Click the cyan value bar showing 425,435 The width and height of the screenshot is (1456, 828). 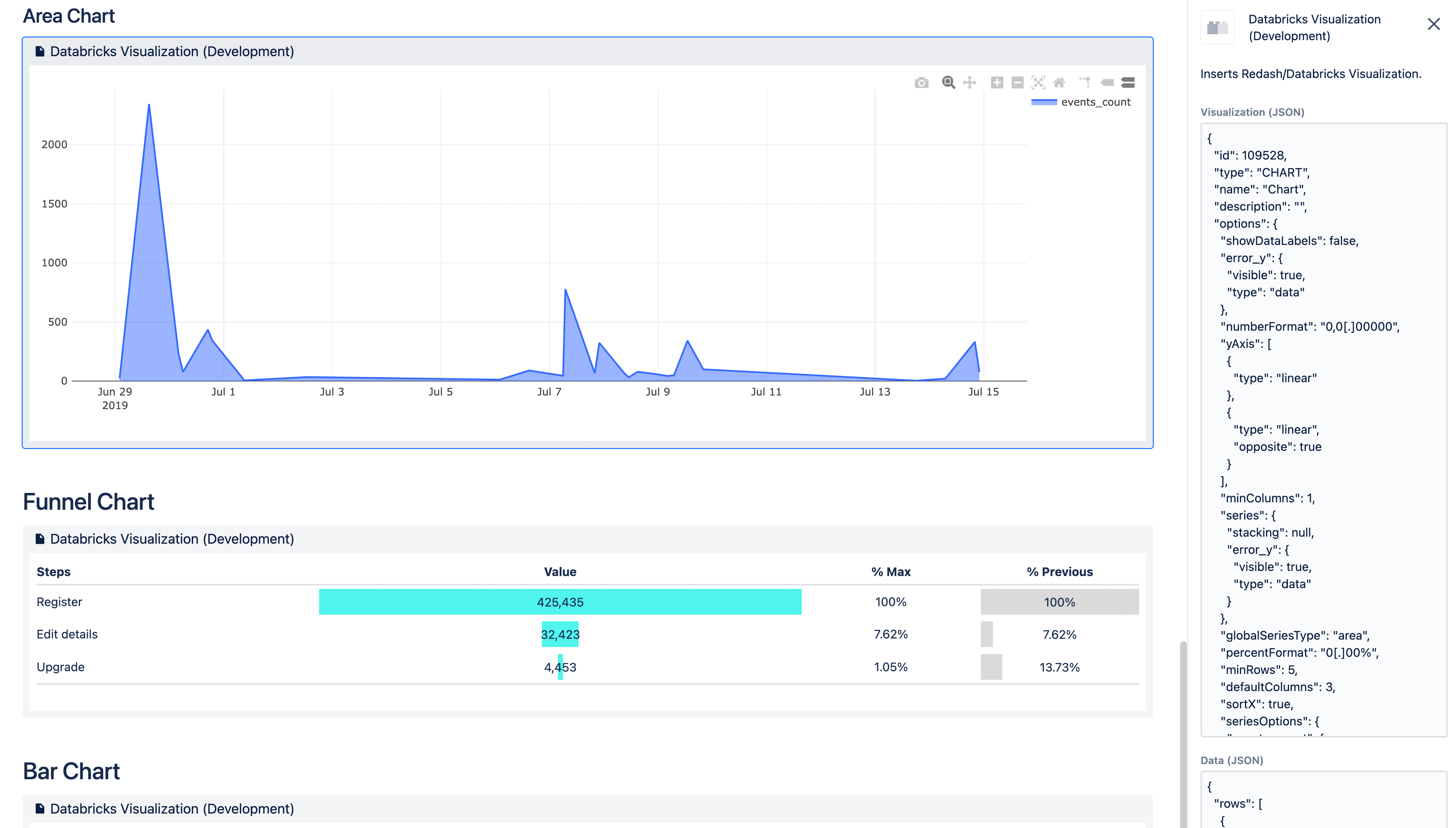560,602
